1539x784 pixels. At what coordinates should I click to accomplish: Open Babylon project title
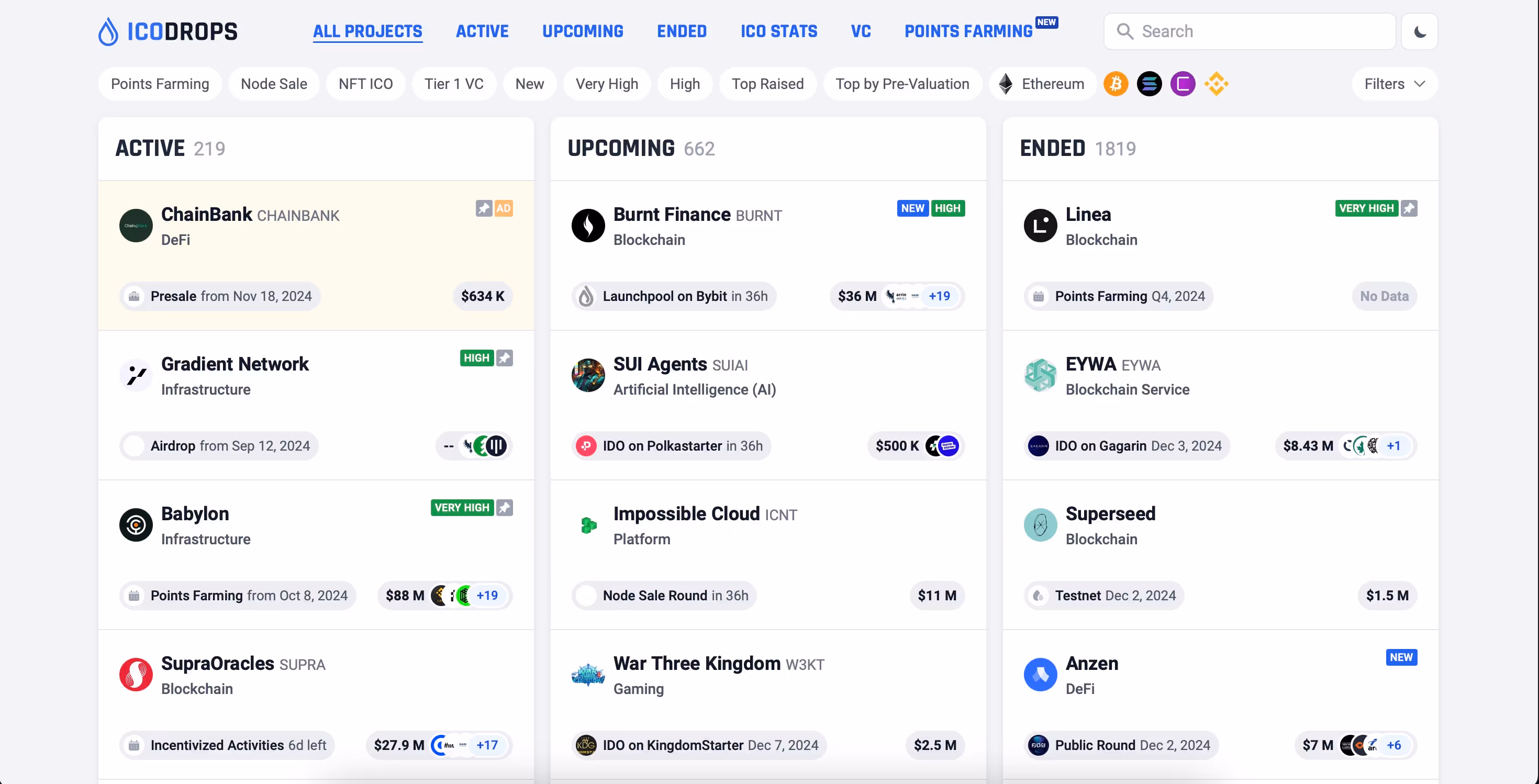tap(195, 513)
